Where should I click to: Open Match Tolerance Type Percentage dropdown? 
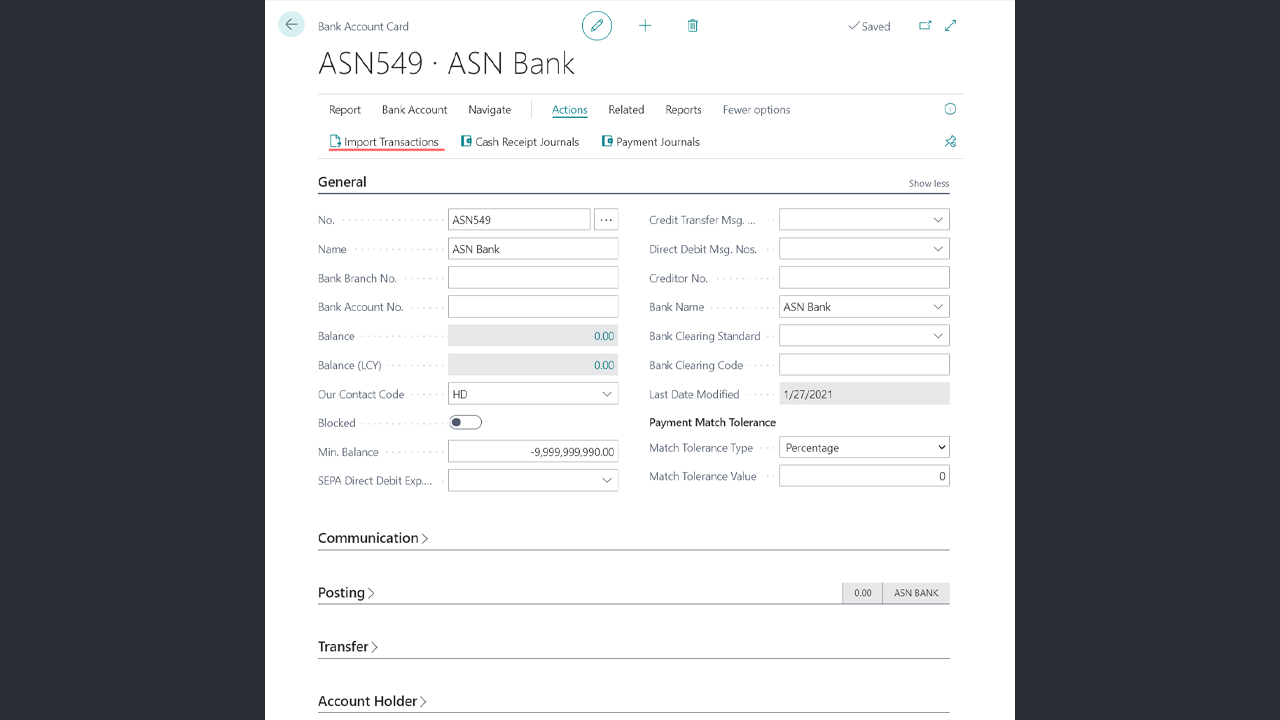[864, 448]
